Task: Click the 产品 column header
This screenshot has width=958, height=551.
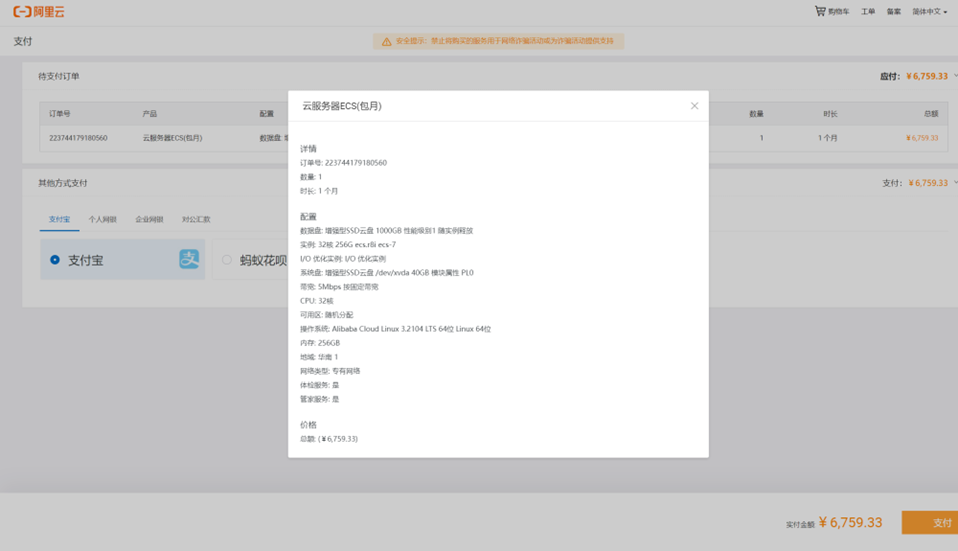Action: pyautogui.click(x=150, y=114)
